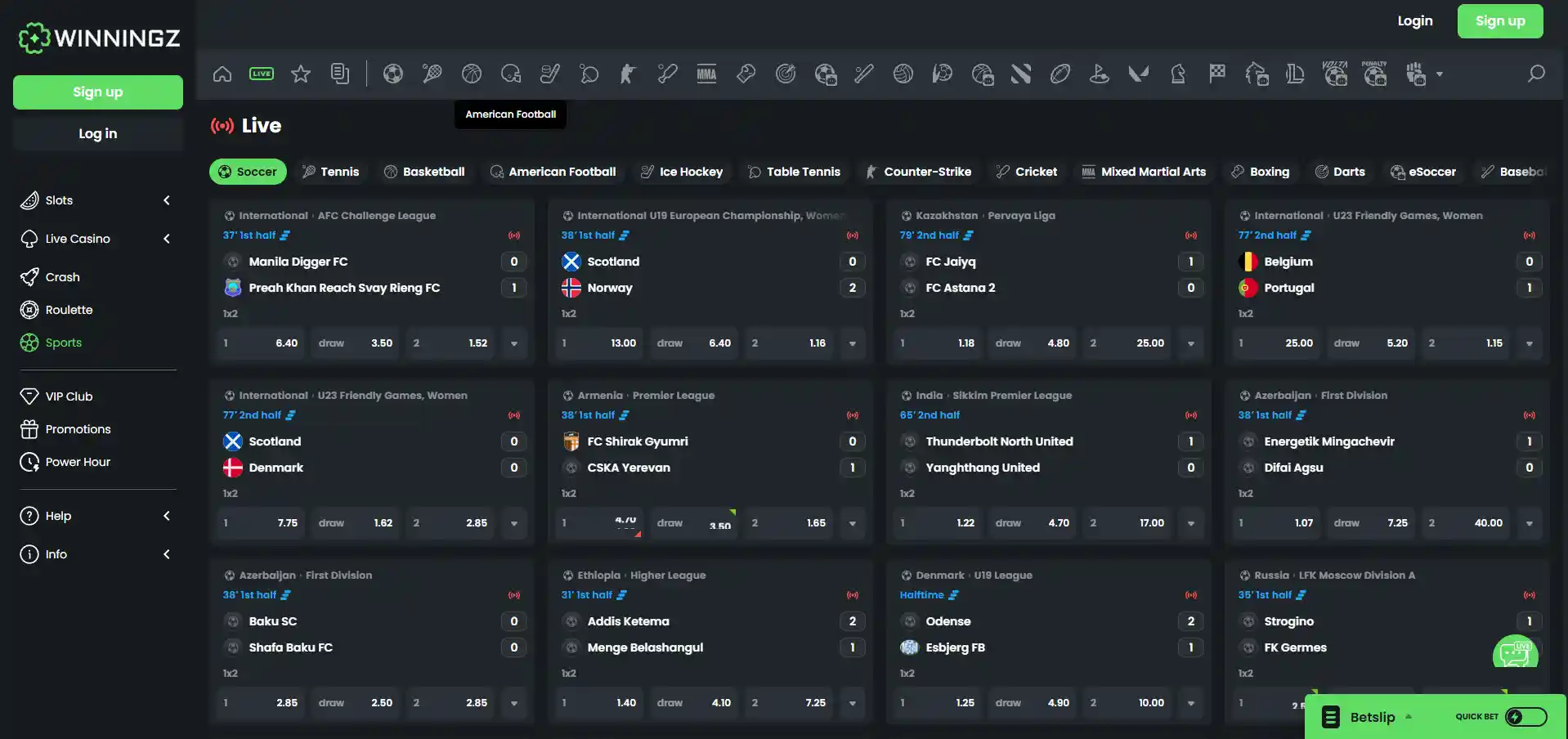Expand the Slots sidebar submenu
Image resolution: width=1568 pixels, height=739 pixels.
click(167, 200)
